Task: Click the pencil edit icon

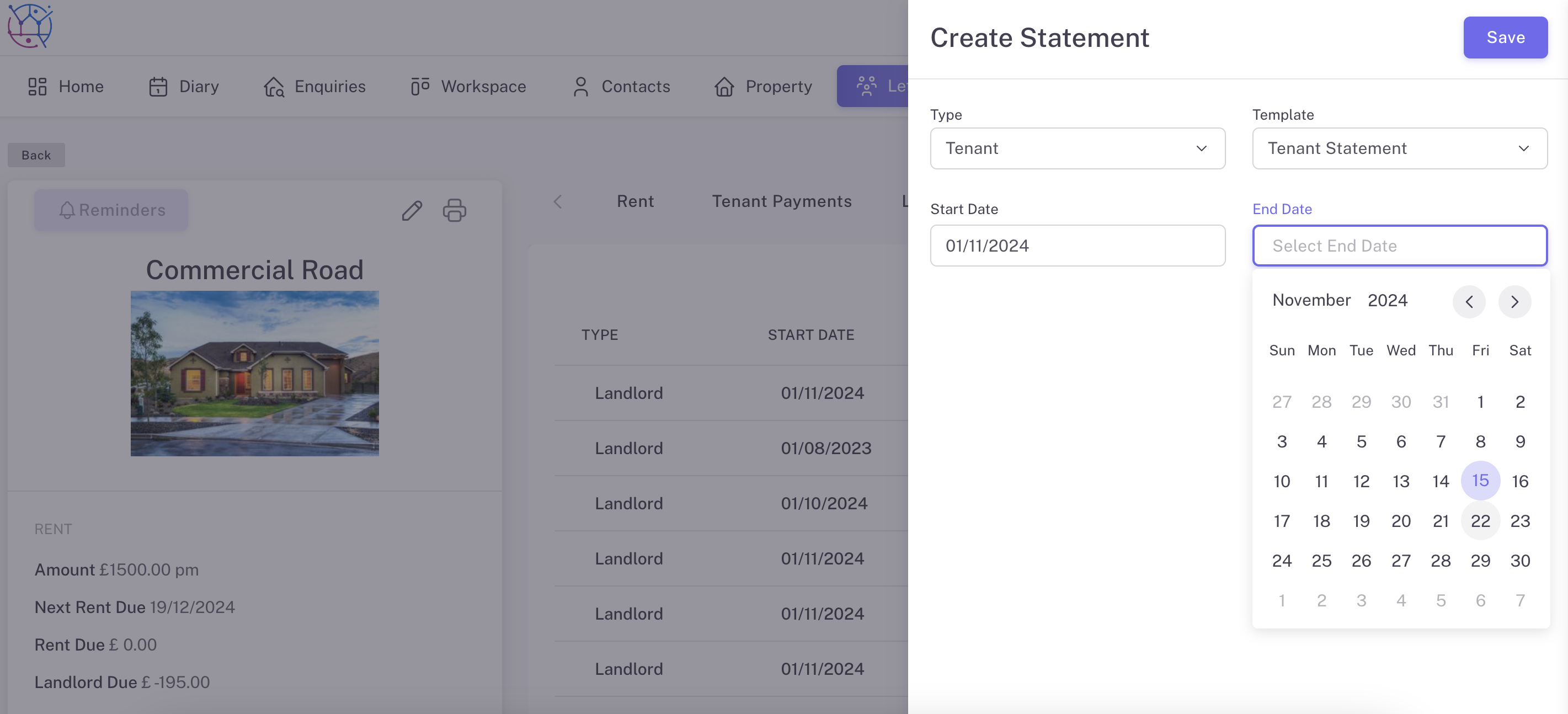Action: 412,211
